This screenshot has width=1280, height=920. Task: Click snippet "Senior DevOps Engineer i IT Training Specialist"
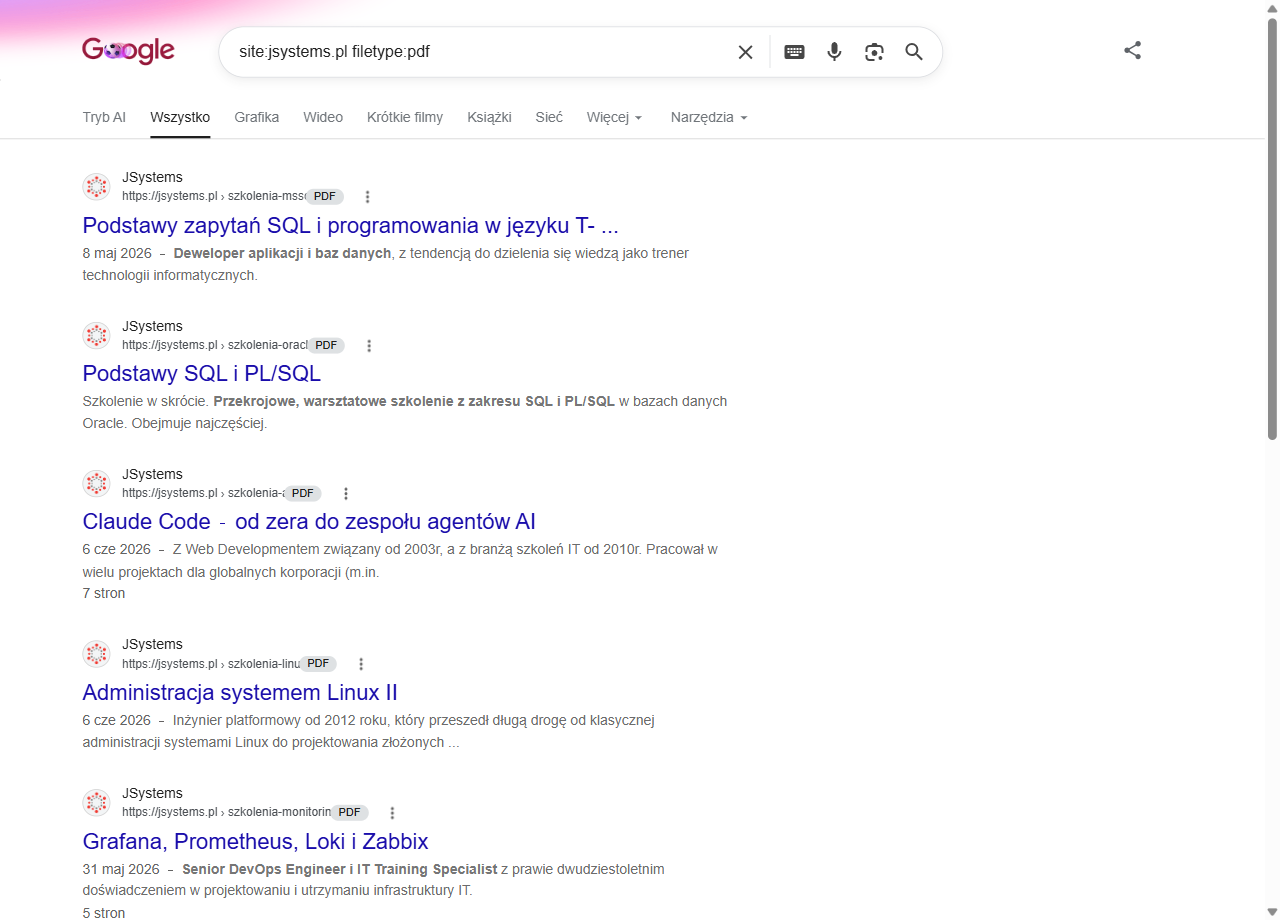[x=340, y=869]
